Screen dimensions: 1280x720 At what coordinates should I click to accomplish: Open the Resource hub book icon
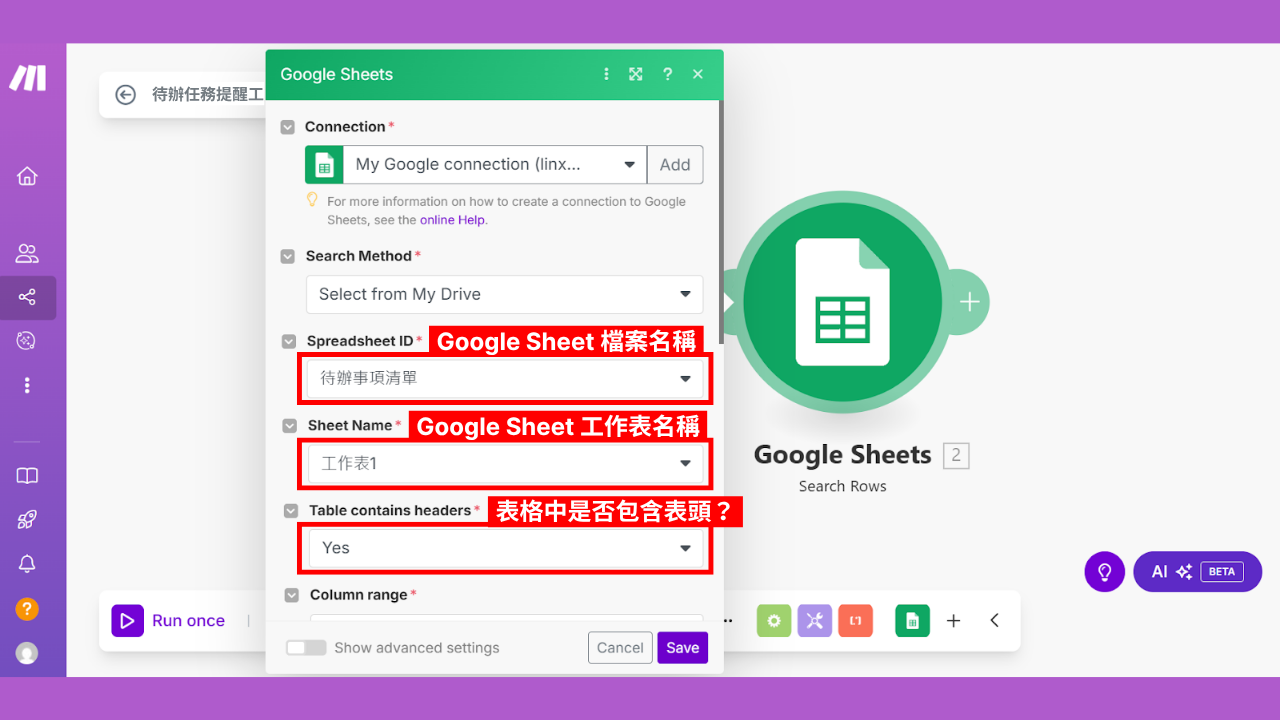[x=27, y=476]
